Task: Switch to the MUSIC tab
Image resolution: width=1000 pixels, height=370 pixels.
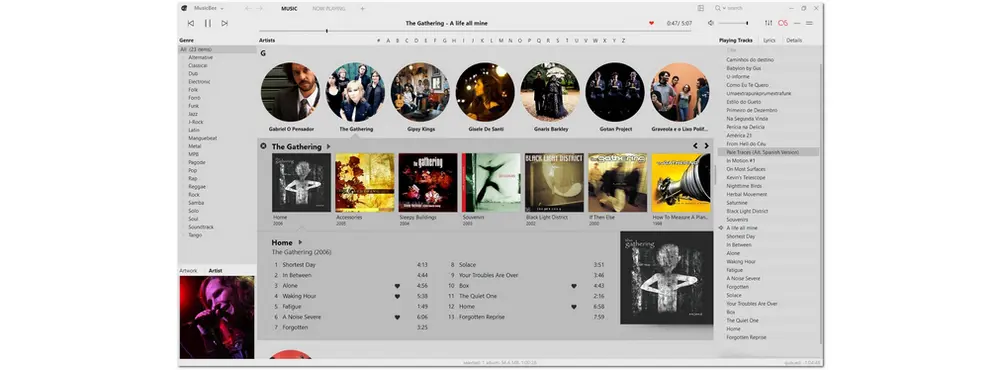Action: point(289,8)
